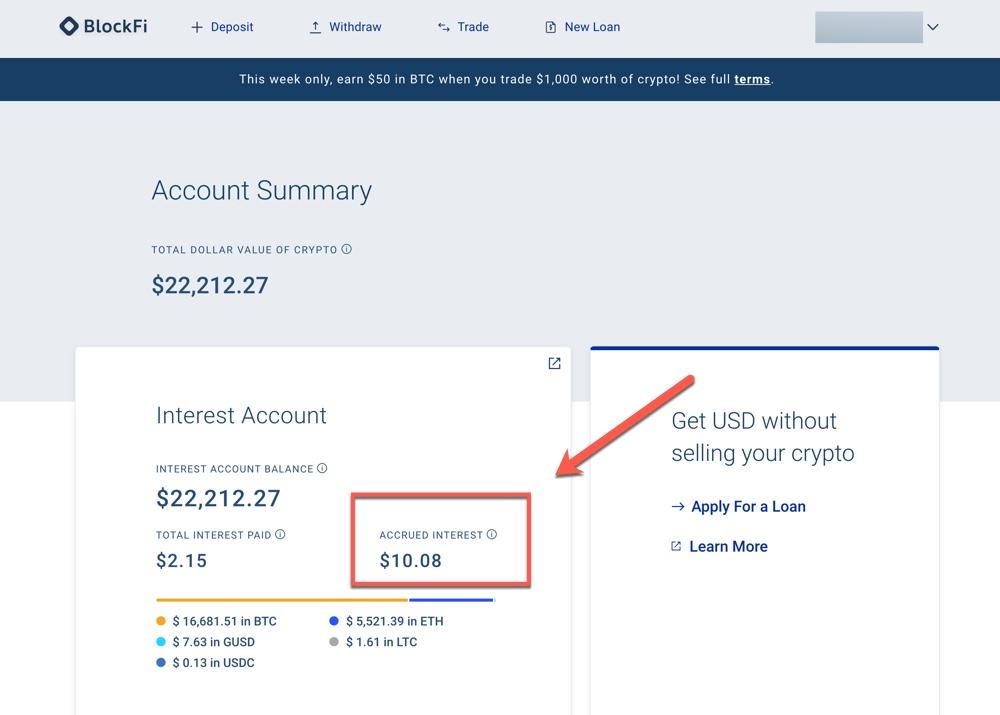Click the USDC legend dot
This screenshot has width=1000, height=715.
click(x=161, y=663)
